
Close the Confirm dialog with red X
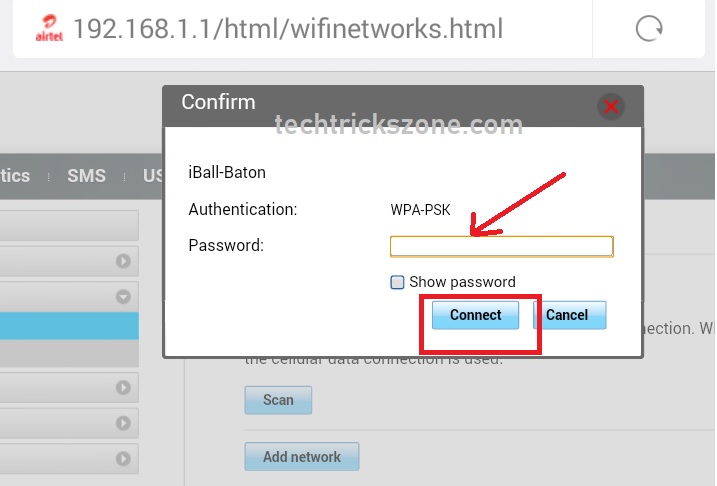point(610,105)
